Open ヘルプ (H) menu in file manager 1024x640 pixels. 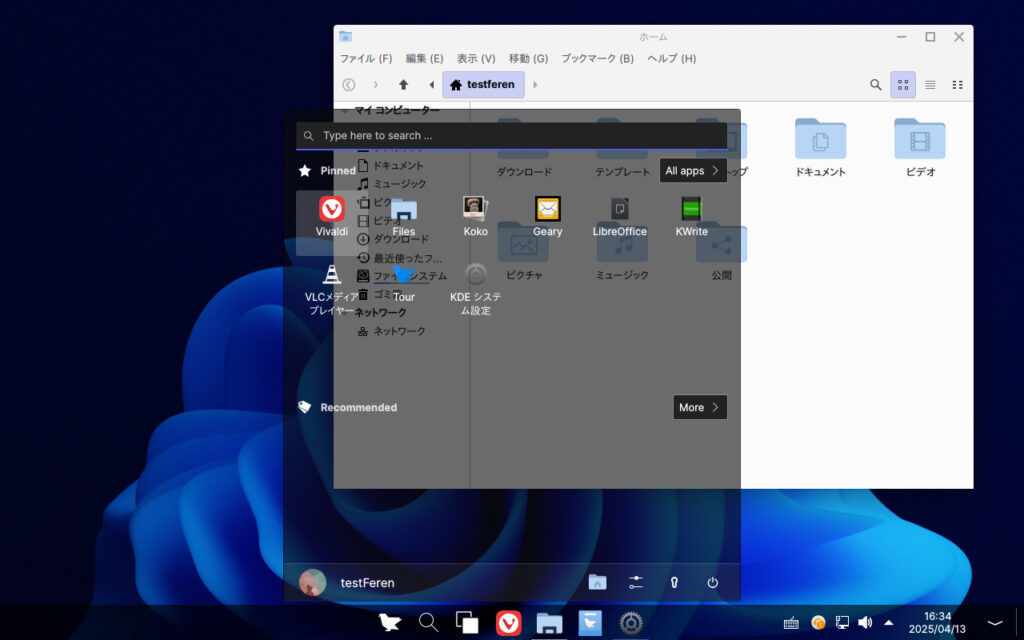(x=671, y=58)
